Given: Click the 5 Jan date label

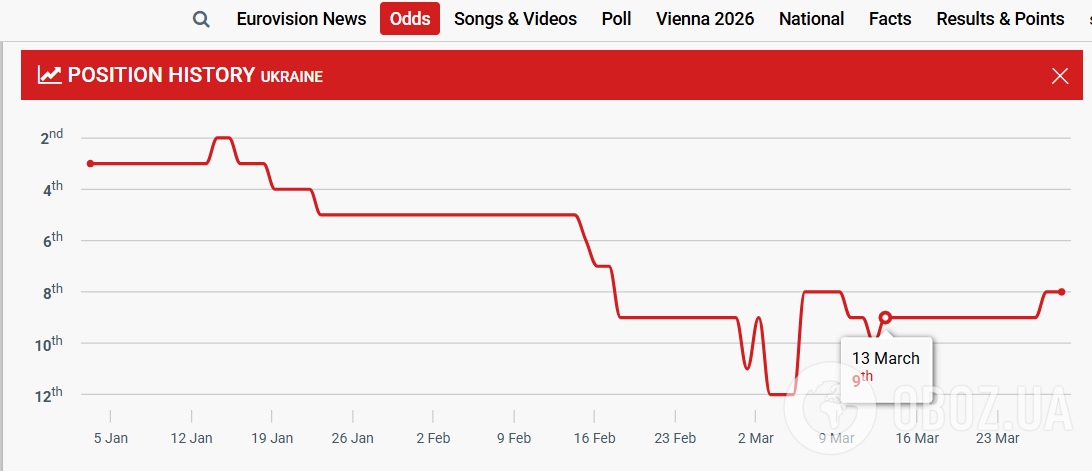Looking at the screenshot, I should click(110, 438).
